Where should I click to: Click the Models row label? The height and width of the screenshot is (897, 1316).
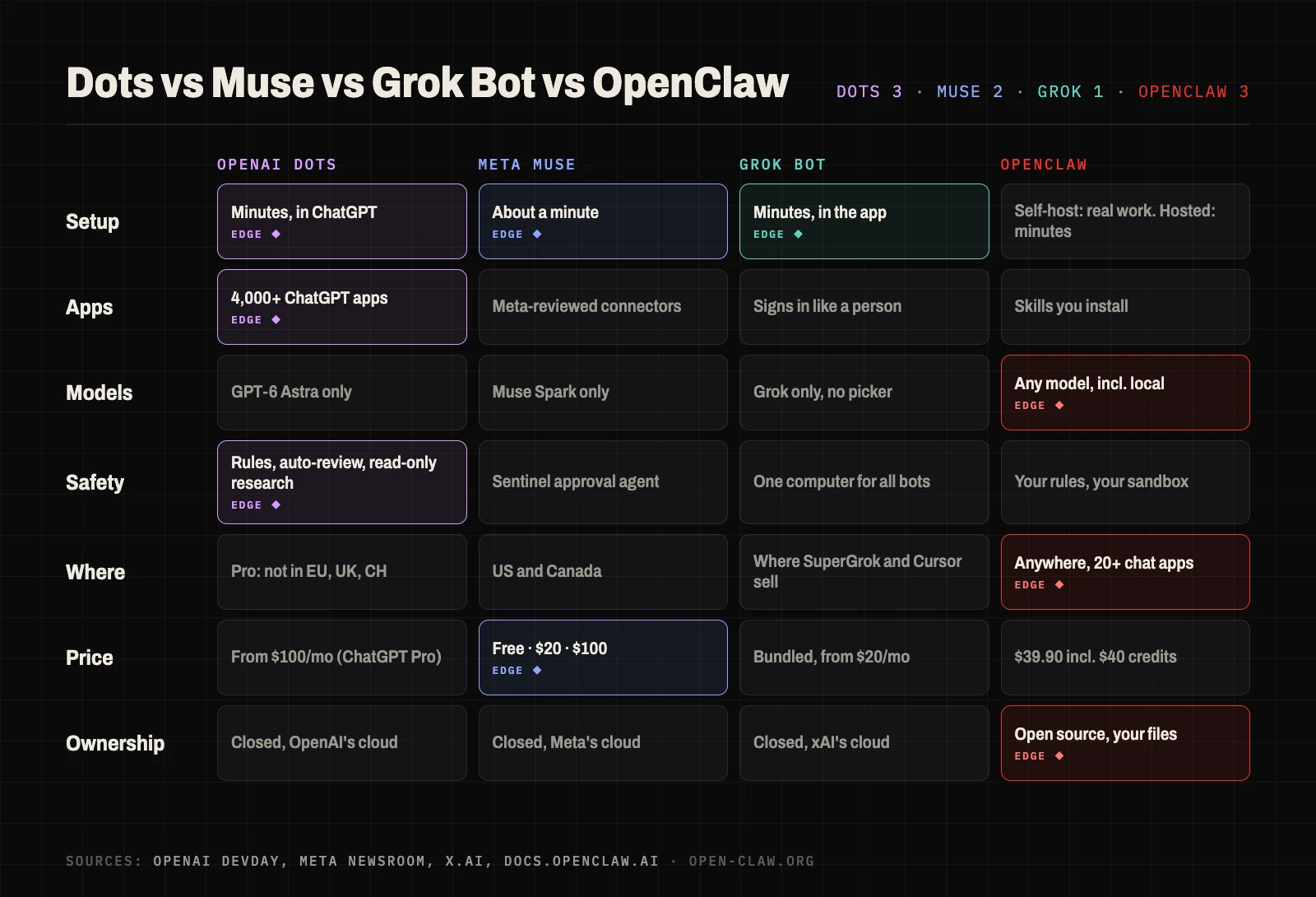[x=99, y=393]
